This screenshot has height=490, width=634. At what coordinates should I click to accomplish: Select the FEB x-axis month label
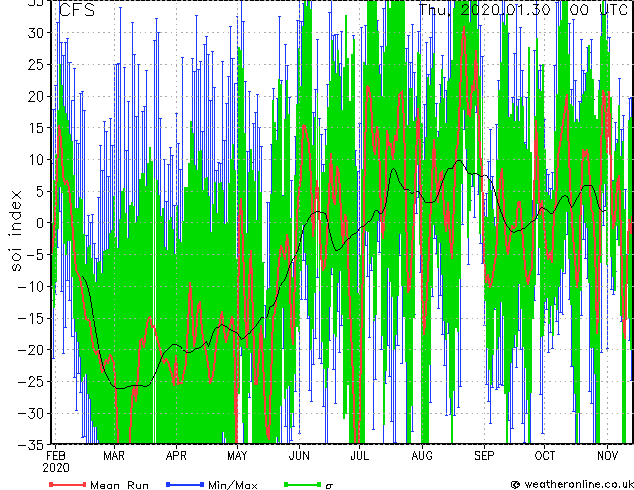[x=56, y=456]
